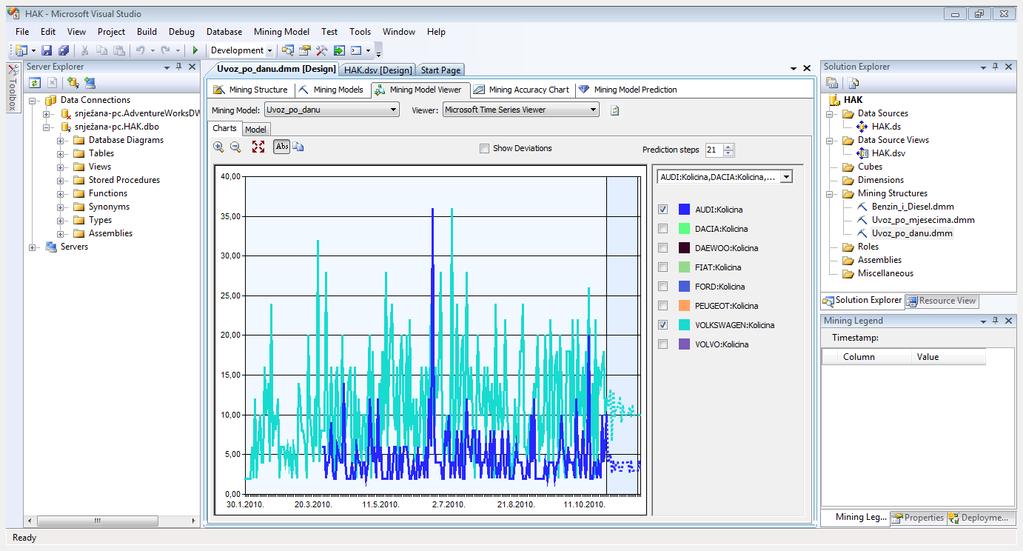
Task: Click the properties icon in Solution Explorer toolbar
Action: (832, 83)
